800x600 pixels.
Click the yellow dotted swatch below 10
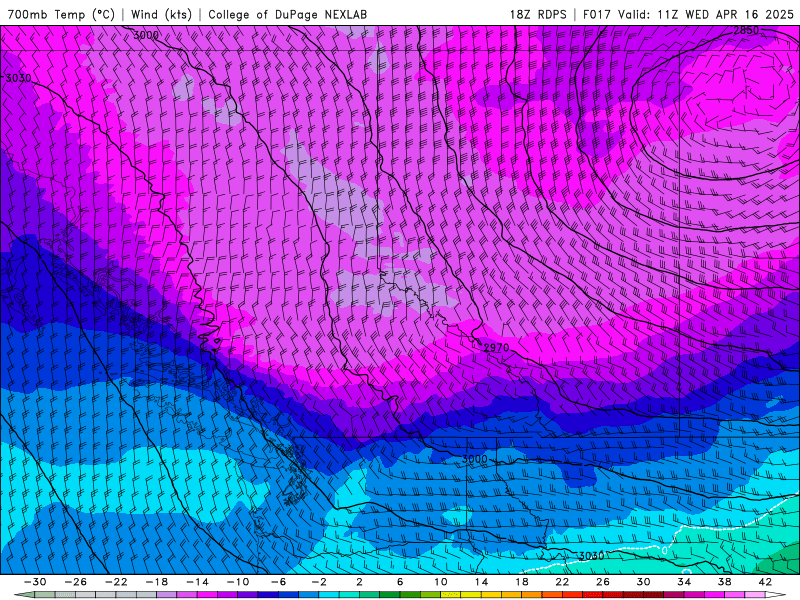[x=451, y=595]
